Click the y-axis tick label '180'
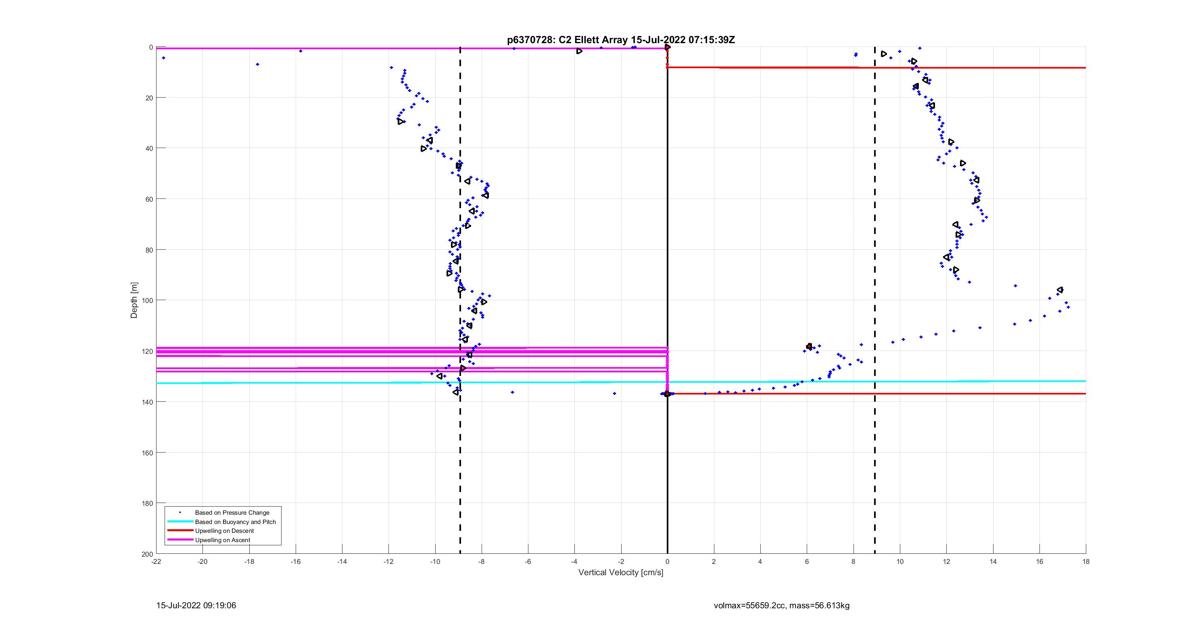The image size is (1200, 622). pyautogui.click(x=147, y=503)
